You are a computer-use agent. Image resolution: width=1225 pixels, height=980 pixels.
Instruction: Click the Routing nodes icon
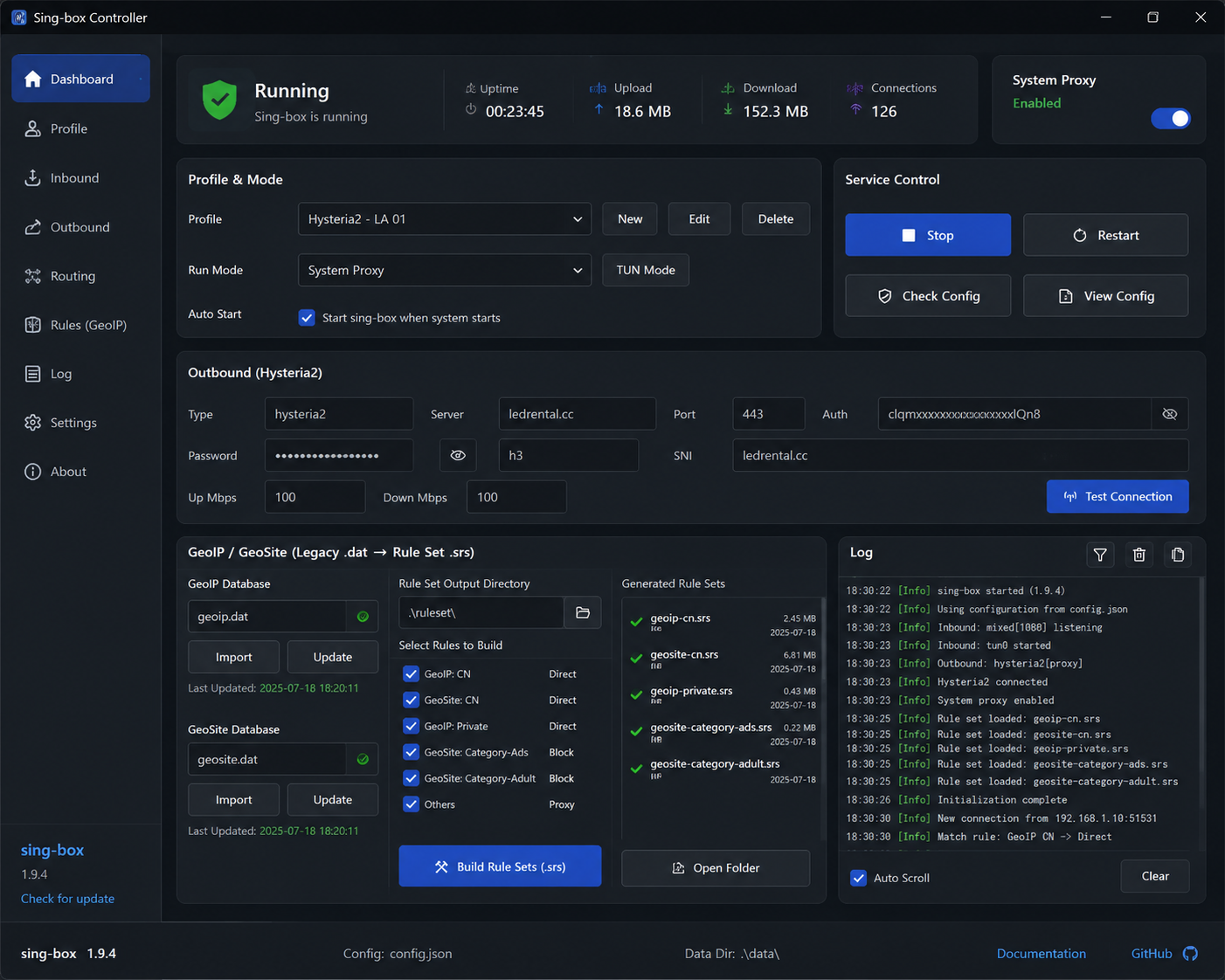click(x=33, y=276)
